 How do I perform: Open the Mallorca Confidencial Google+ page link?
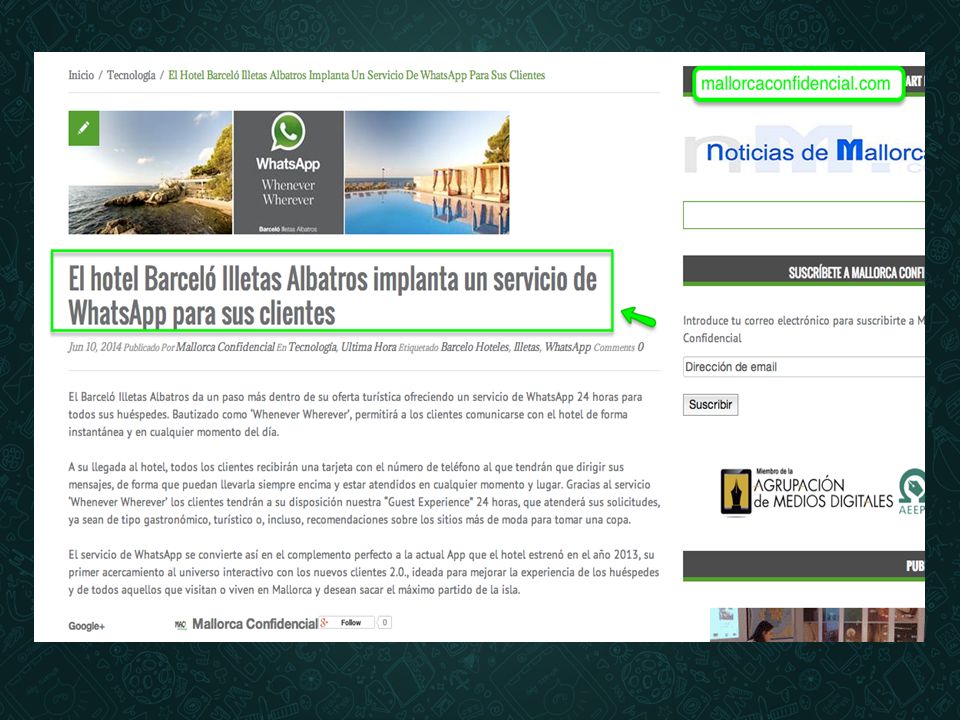(x=255, y=624)
